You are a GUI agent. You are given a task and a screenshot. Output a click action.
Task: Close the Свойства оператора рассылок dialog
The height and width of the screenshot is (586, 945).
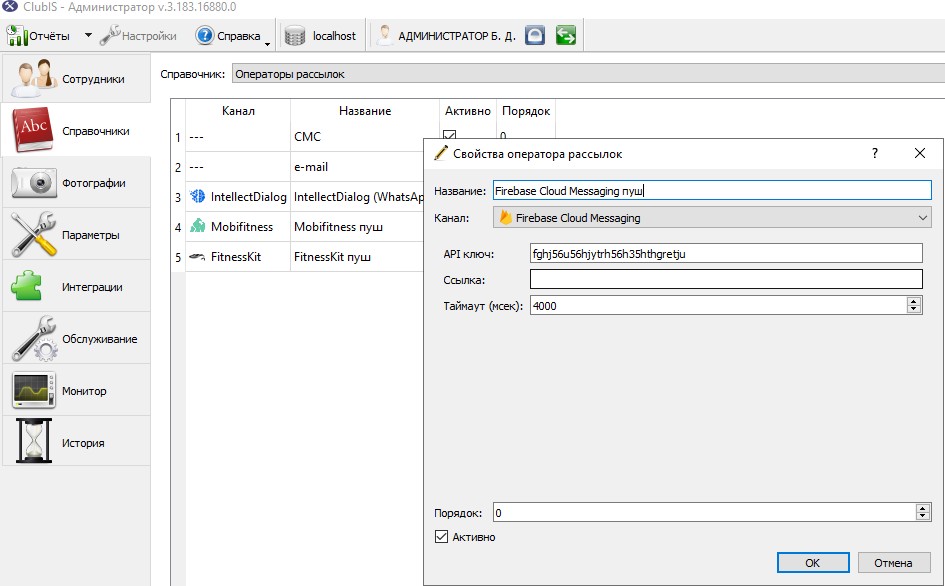[919, 153]
